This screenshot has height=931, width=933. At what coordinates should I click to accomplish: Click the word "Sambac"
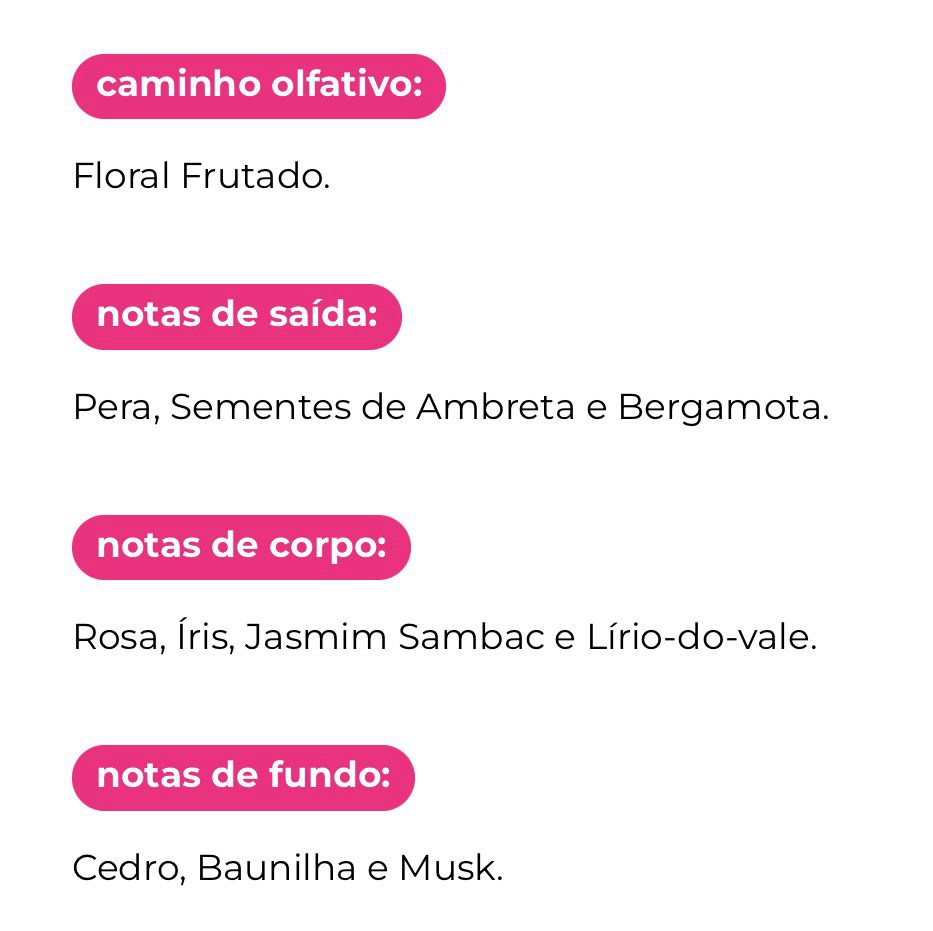[x=471, y=637]
